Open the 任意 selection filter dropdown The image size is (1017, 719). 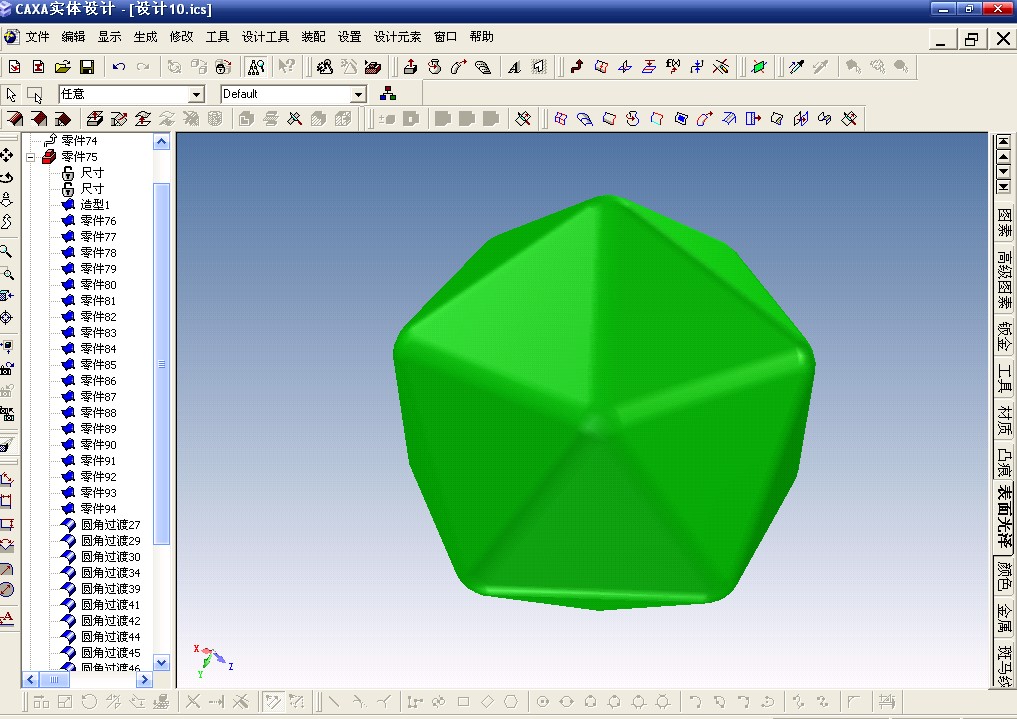(196, 95)
